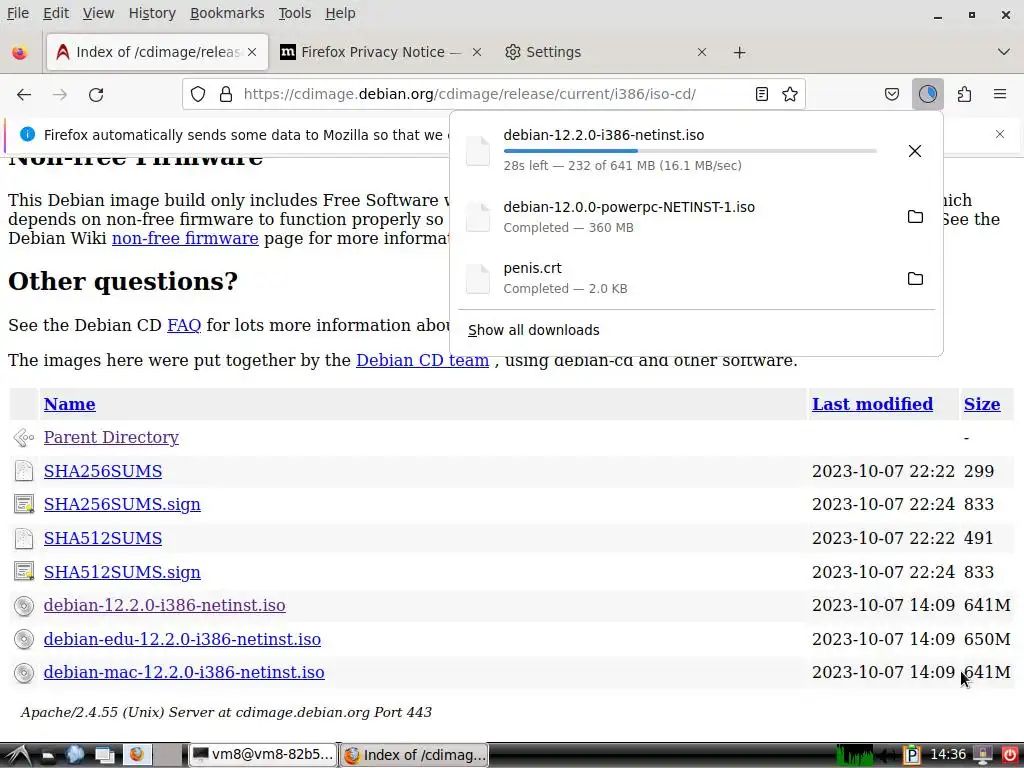Show debian-12.0.0-powerpc-NETINST-1.iso in folder
This screenshot has height=768, width=1024.
click(x=915, y=217)
